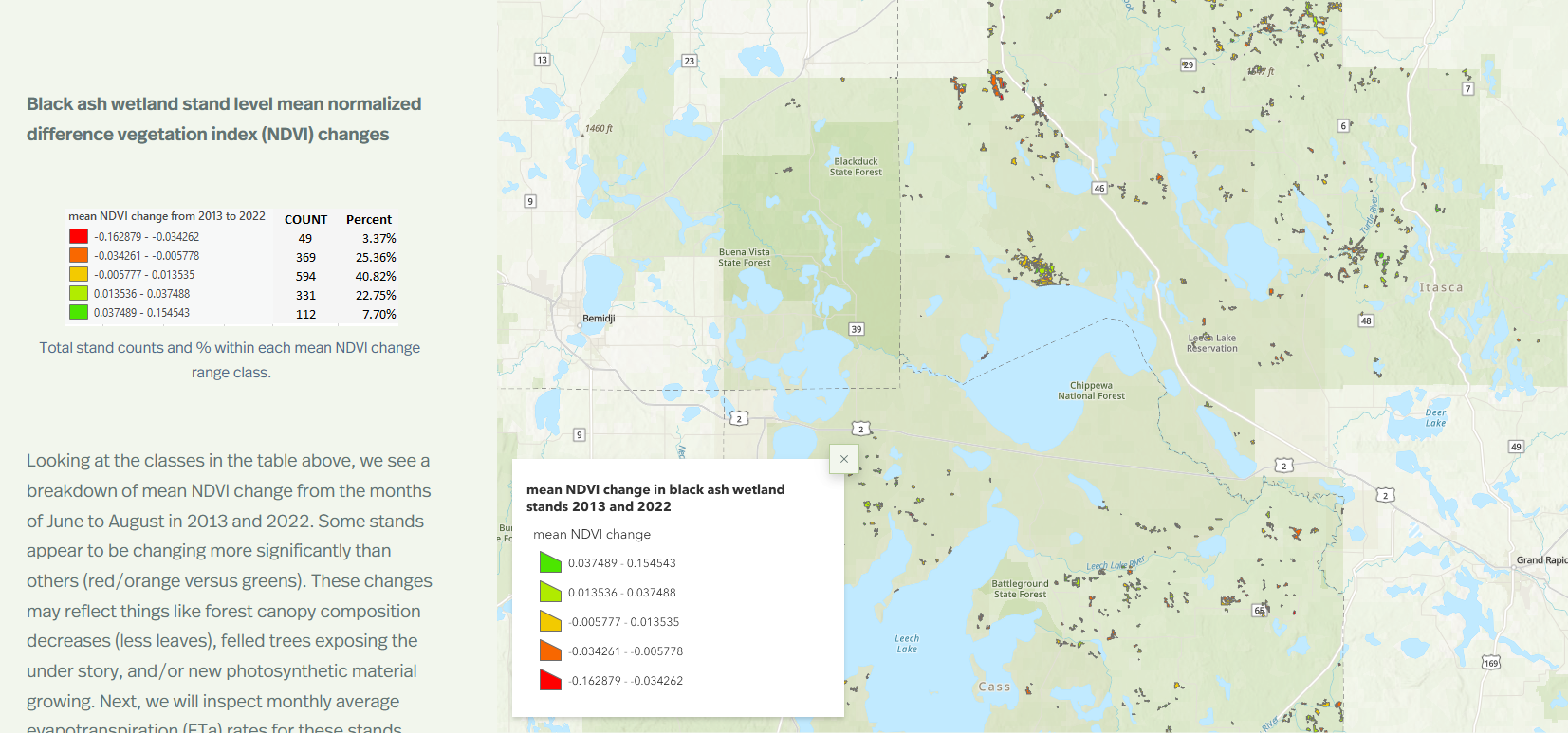Click the Route 39 road marker
Screen dimensions: 1568x733
tap(857, 329)
